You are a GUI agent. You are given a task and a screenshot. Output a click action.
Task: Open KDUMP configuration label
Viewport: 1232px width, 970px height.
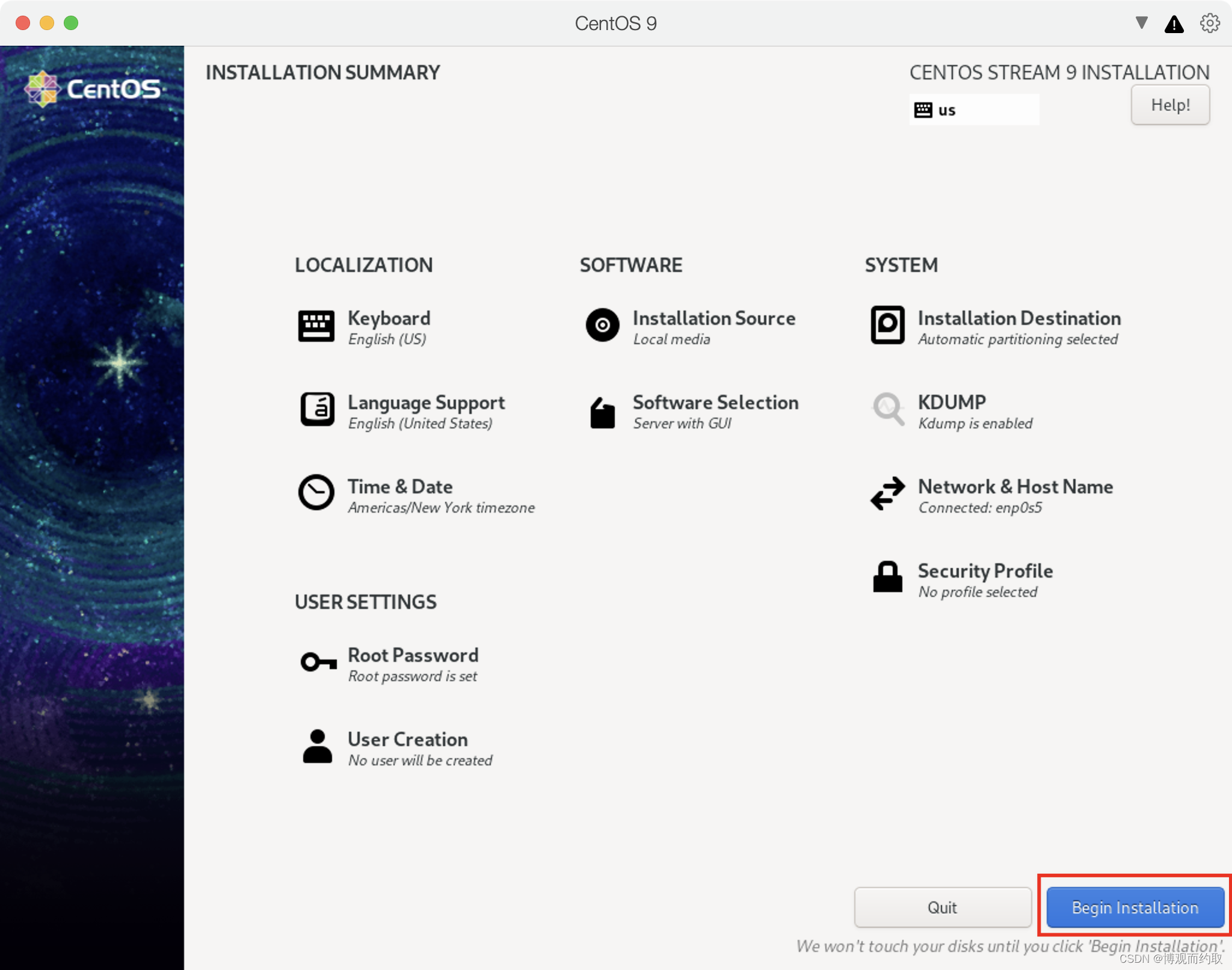pos(952,402)
